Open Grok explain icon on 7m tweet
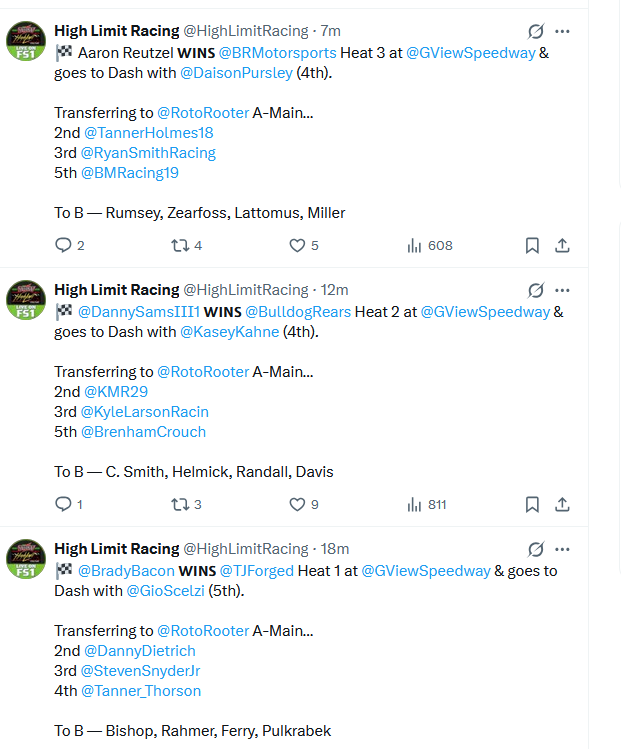Viewport: 621px width, 749px height. coord(535,32)
